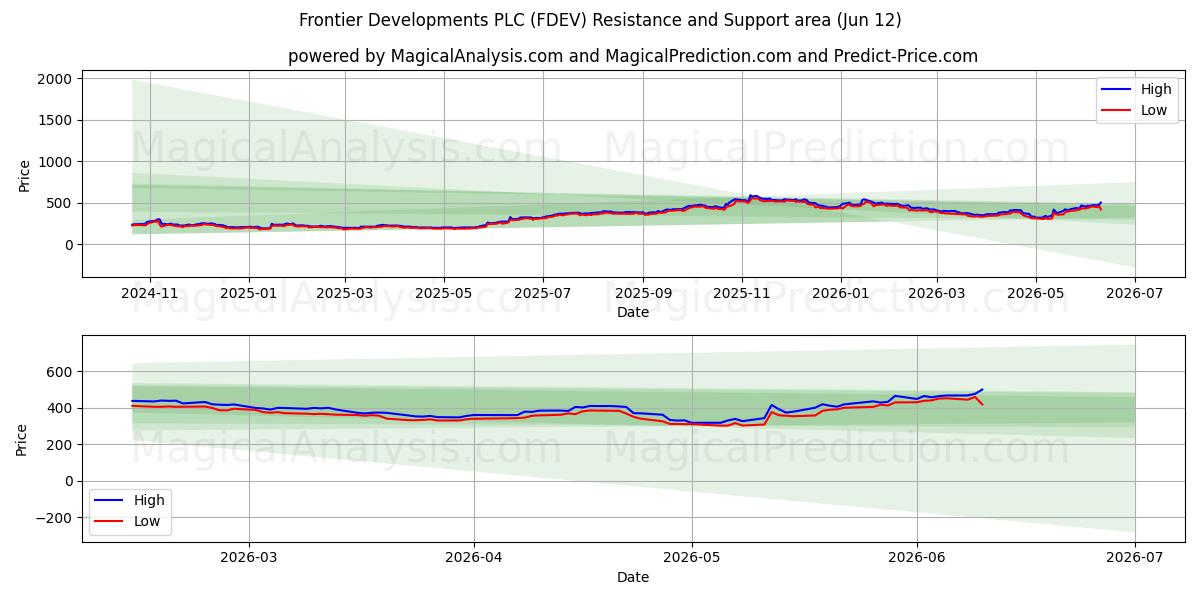
Task: Click the '500' y-axis label on top chart
Action: coord(60,204)
